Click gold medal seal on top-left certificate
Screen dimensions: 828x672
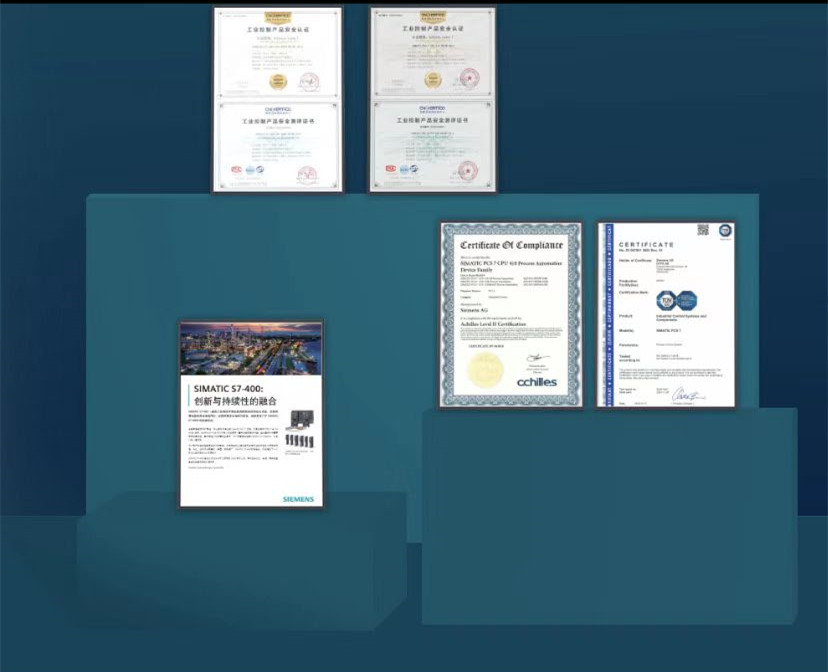click(278, 80)
